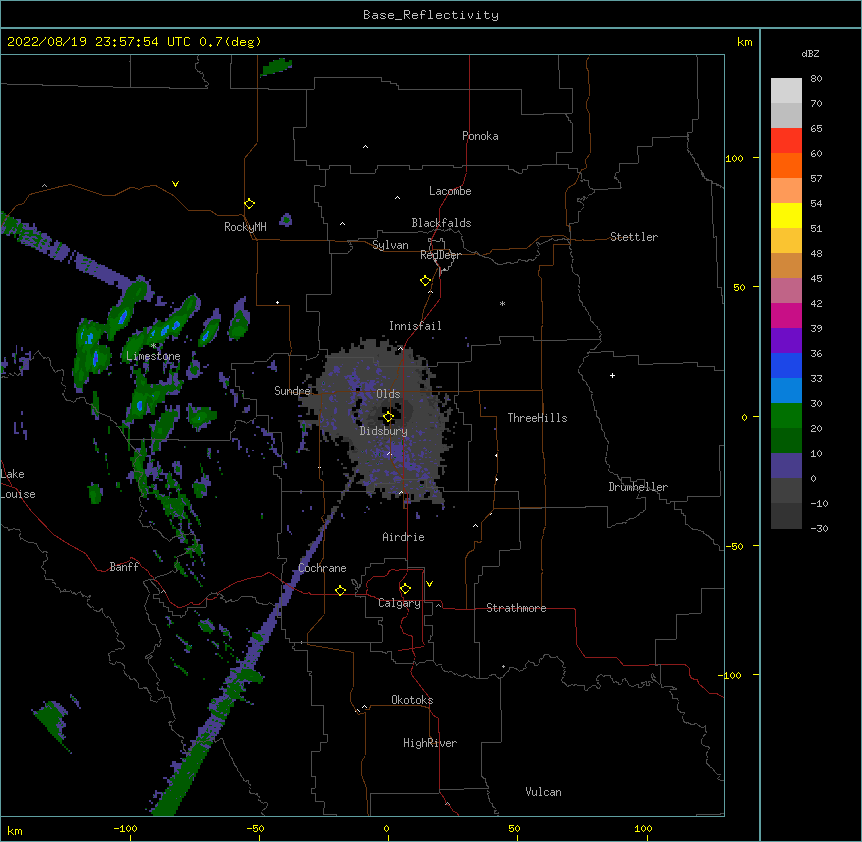Screen dimensions: 862x842
Task: Pick the orange 57-60 dBZ legend swatch
Action: point(786,165)
